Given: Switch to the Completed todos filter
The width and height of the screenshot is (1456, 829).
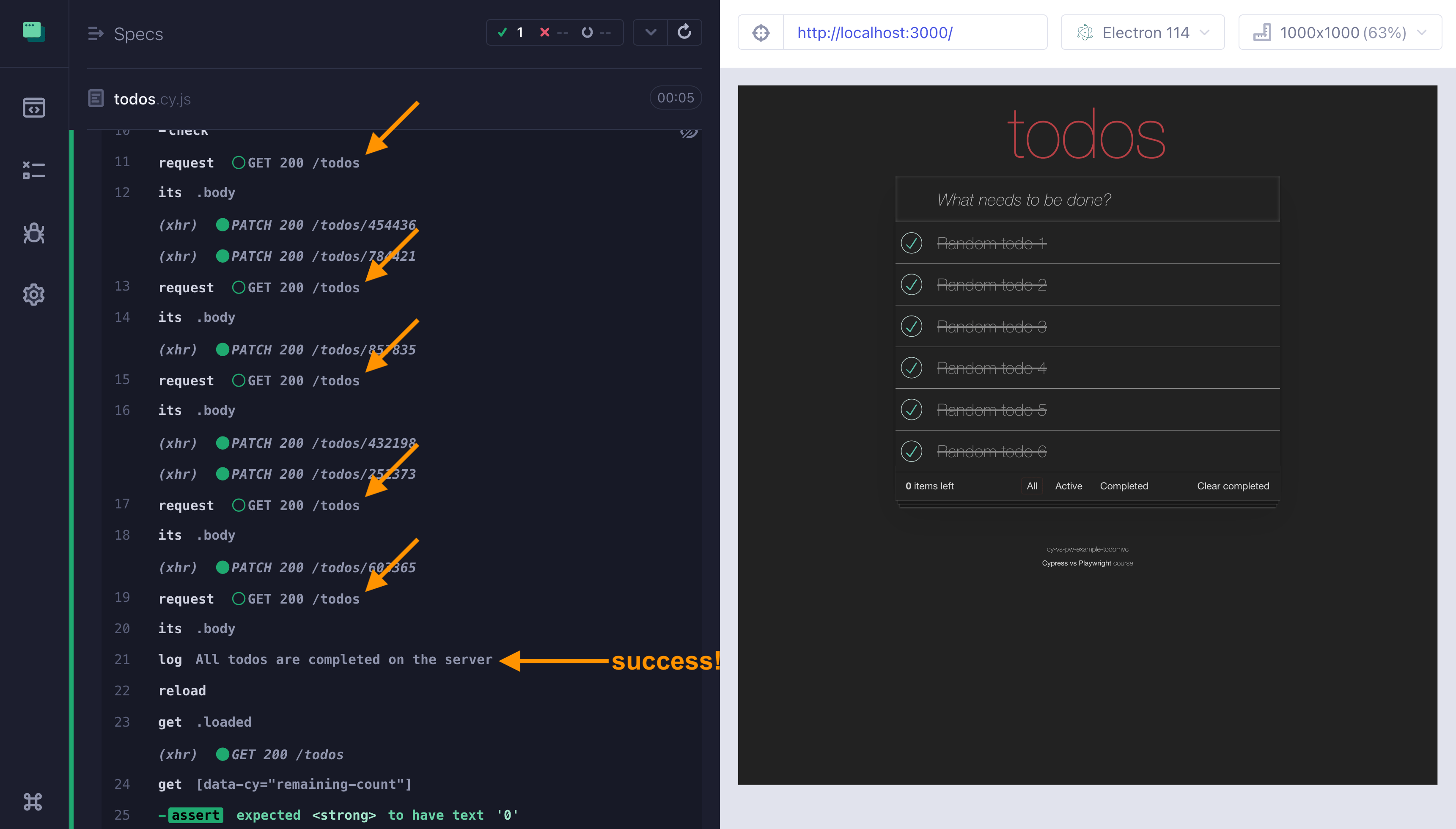Looking at the screenshot, I should pyautogui.click(x=1124, y=486).
